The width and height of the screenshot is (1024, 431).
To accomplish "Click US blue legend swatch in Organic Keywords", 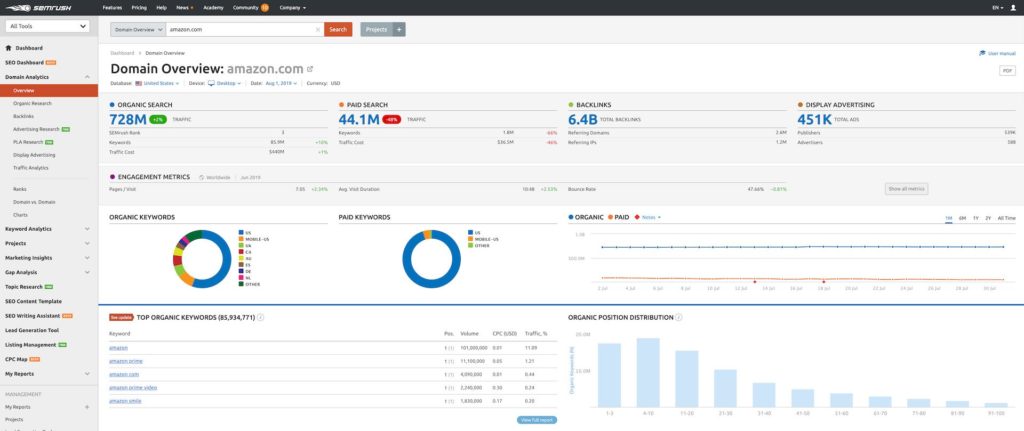I will coord(241,232).
